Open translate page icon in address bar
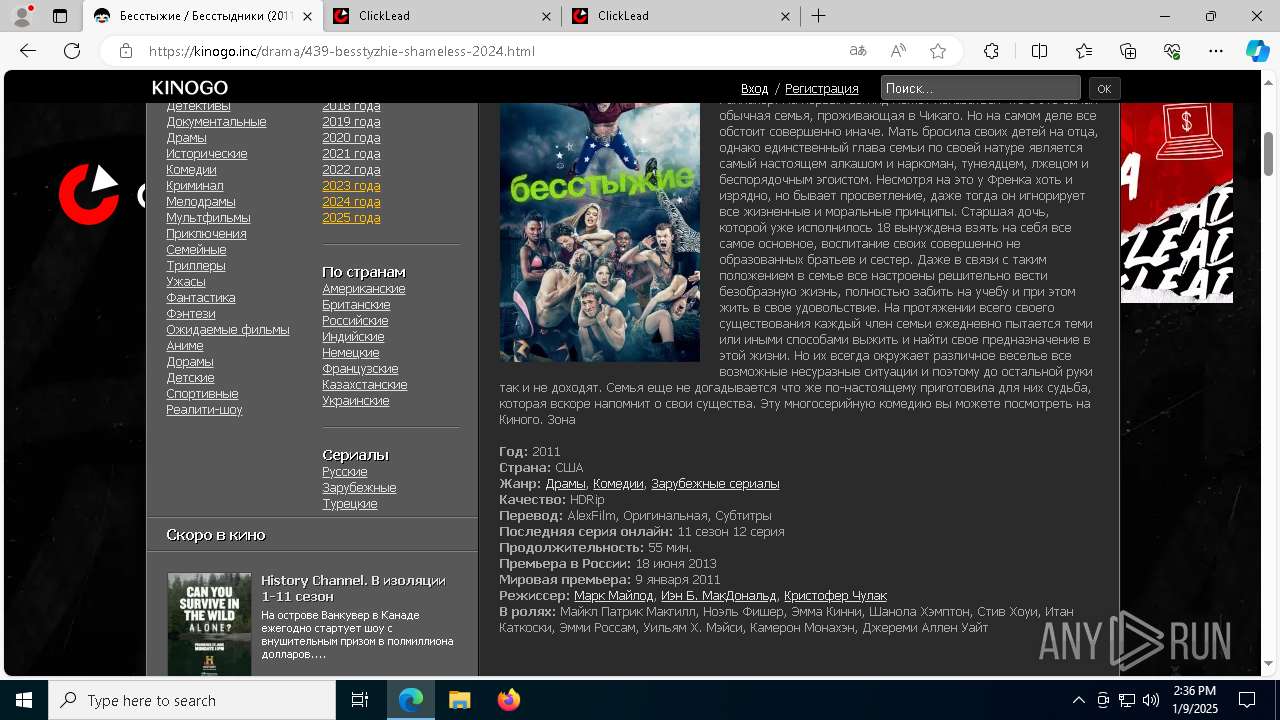The width and height of the screenshot is (1280, 720). coord(858,51)
